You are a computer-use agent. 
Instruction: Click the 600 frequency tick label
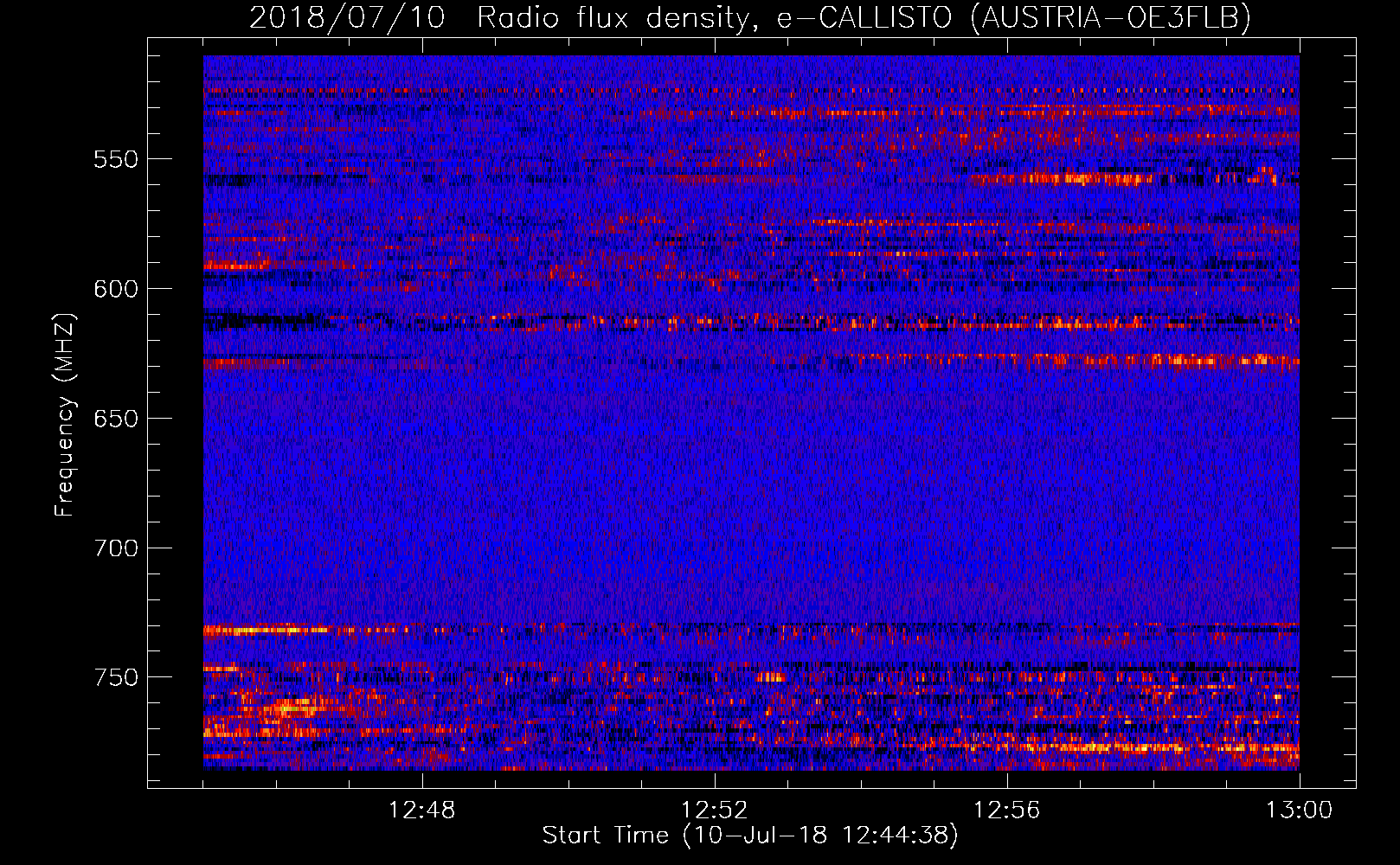click(116, 289)
